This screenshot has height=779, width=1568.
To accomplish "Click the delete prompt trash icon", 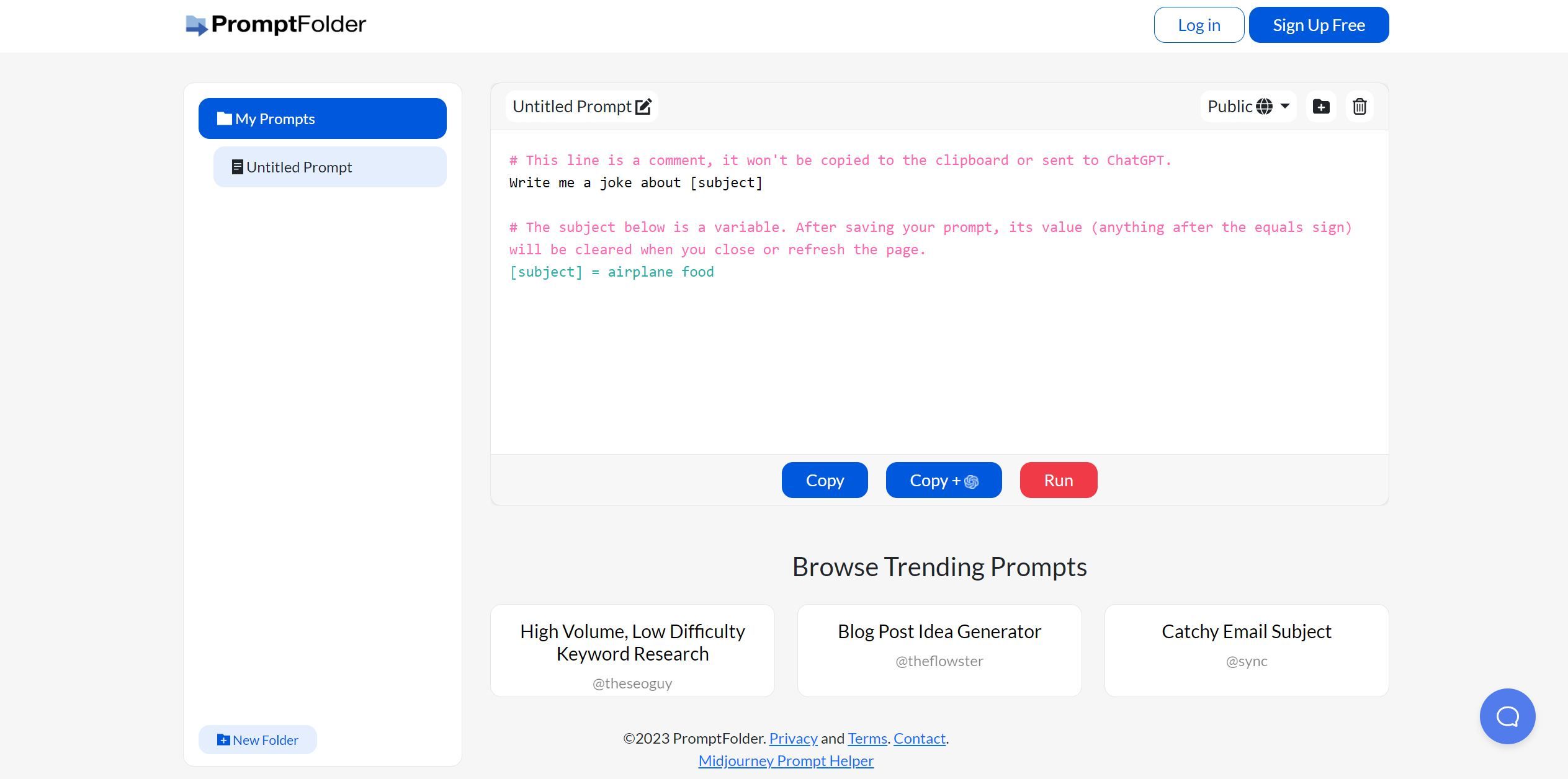I will click(1359, 106).
